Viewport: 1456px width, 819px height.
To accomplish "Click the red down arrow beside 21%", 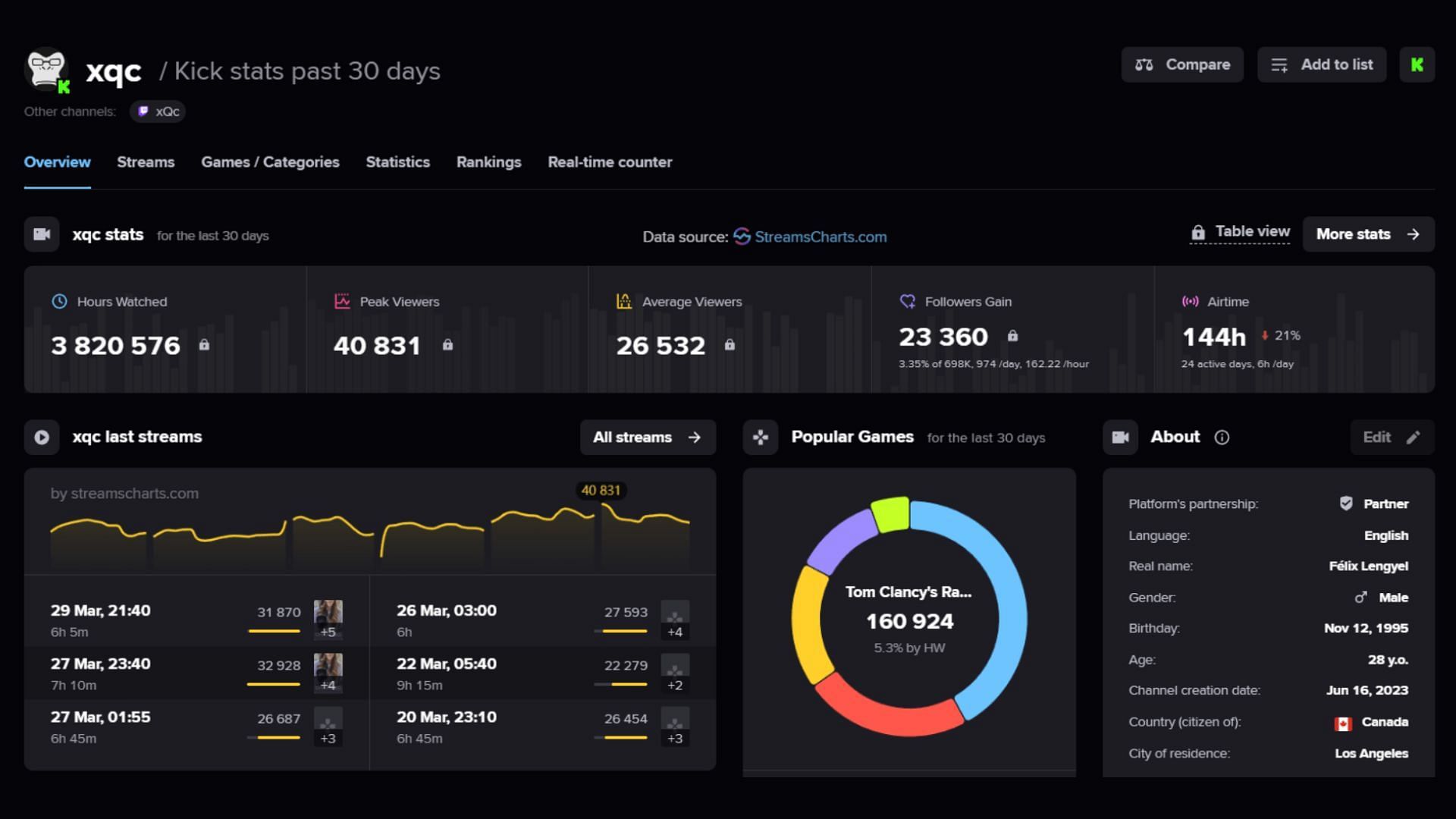I will [x=1265, y=335].
